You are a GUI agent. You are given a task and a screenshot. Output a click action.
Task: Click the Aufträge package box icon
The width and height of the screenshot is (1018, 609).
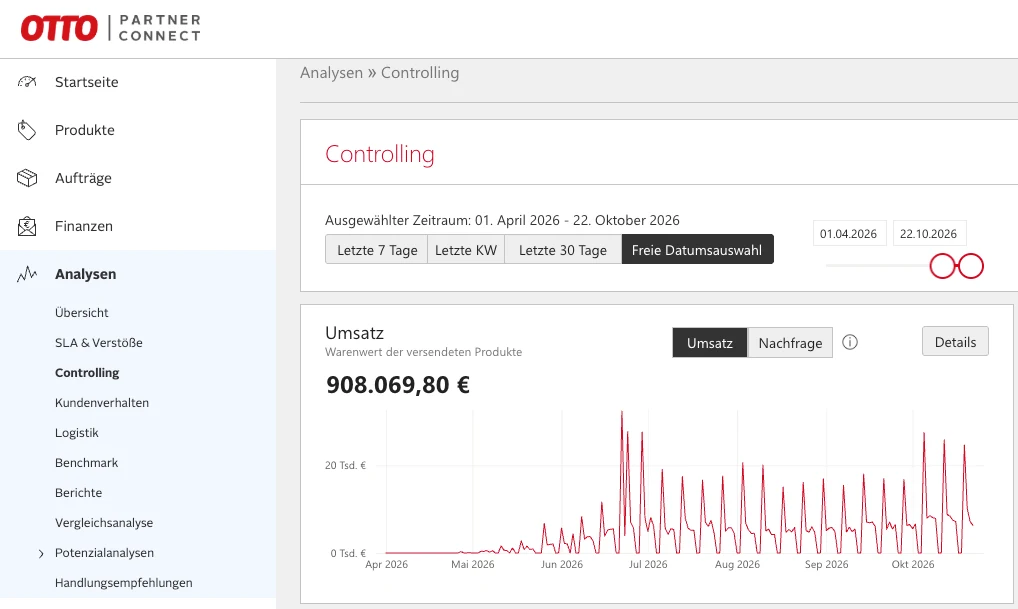(x=27, y=178)
